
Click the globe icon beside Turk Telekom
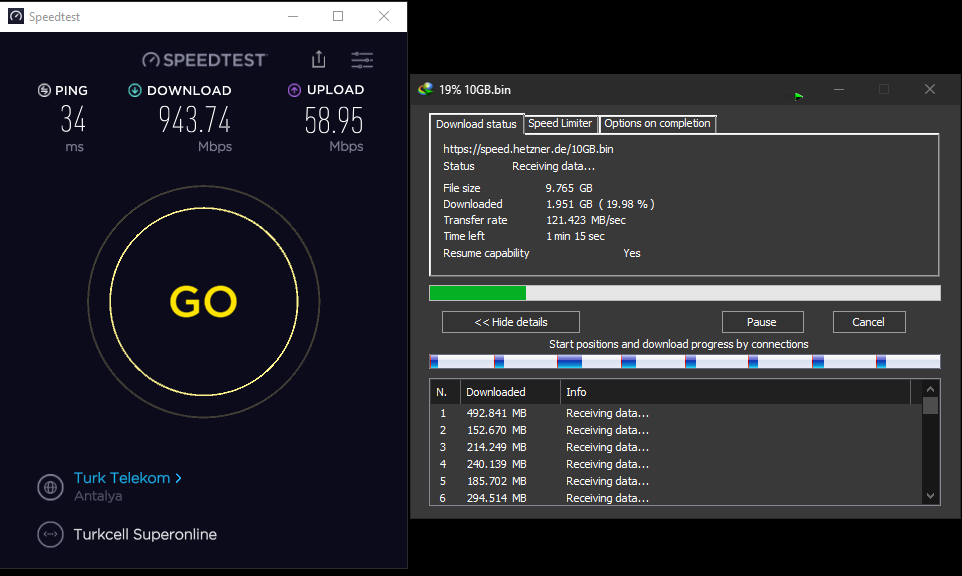point(50,487)
